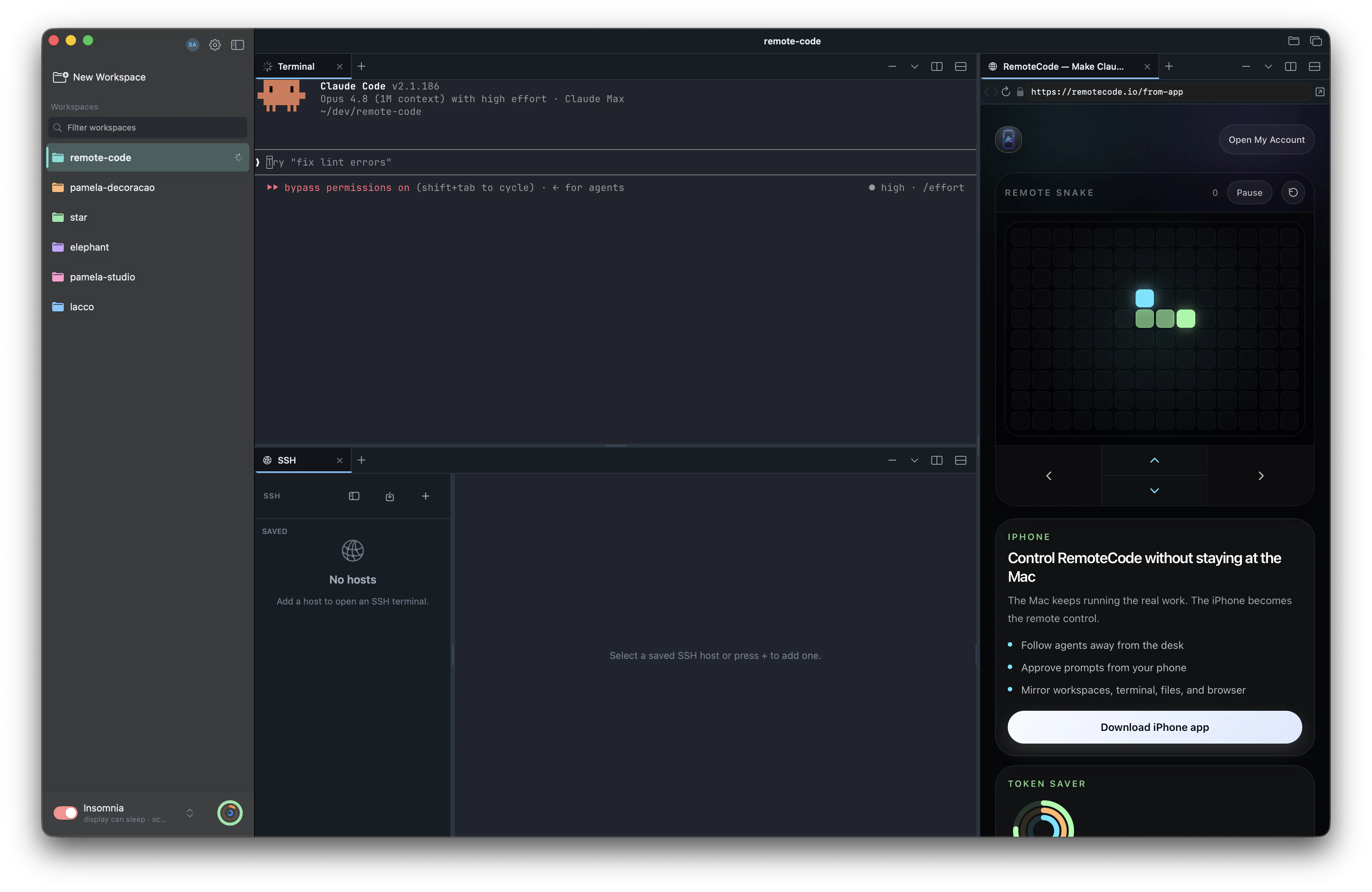Click browser back navigation arrow
1372x892 pixels.
tap(986, 92)
